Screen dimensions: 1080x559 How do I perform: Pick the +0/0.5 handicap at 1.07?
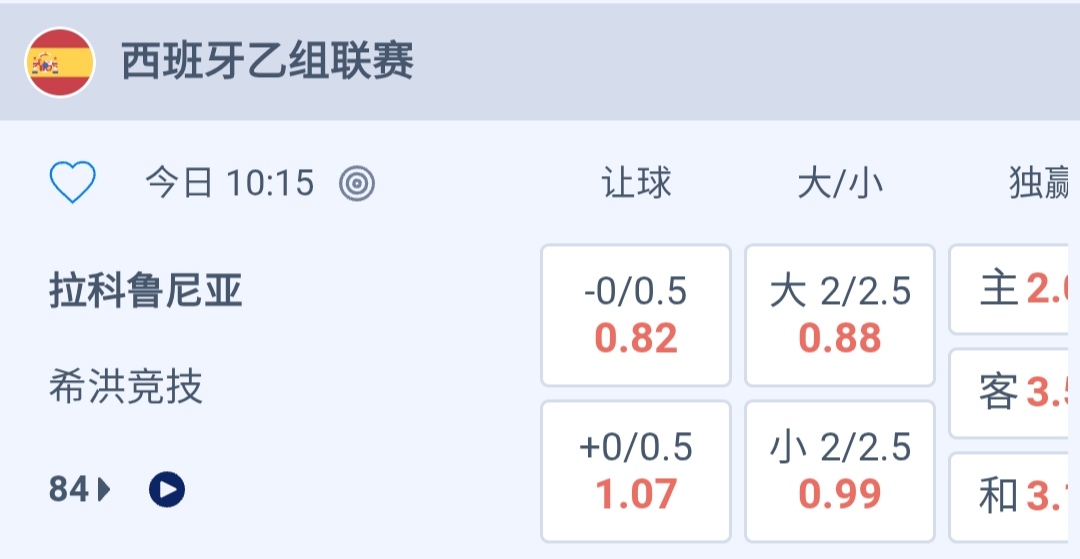pos(636,471)
